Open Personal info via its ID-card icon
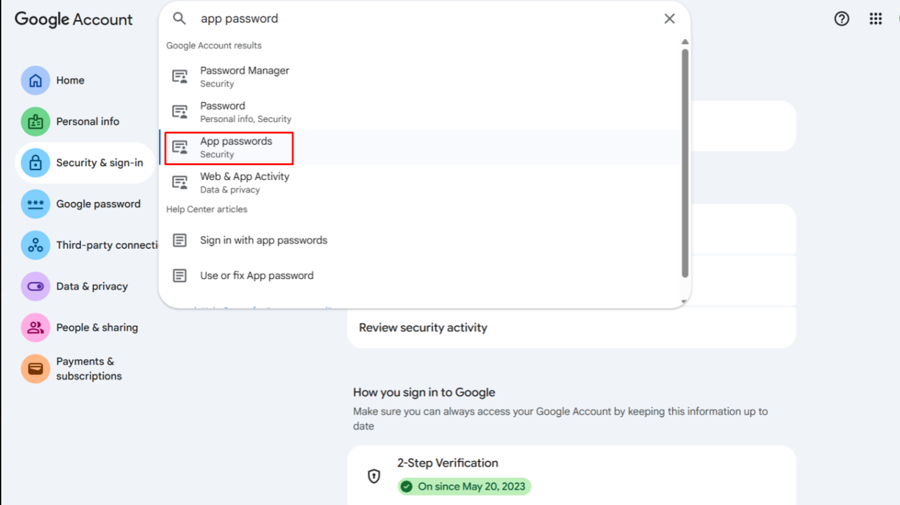The width and height of the screenshot is (900, 505). [x=36, y=122]
